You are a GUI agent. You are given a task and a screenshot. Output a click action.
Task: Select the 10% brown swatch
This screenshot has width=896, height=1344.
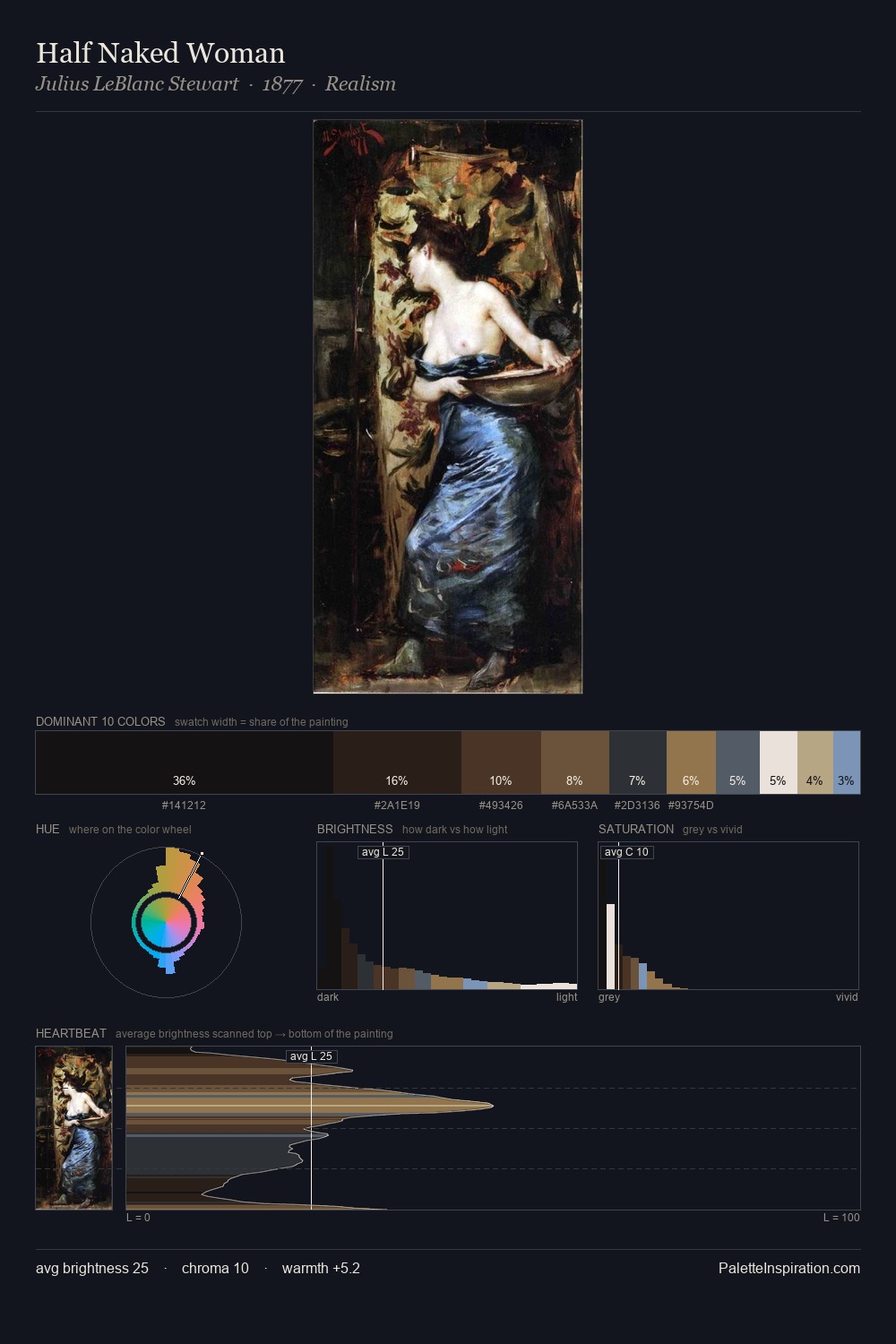[501, 762]
